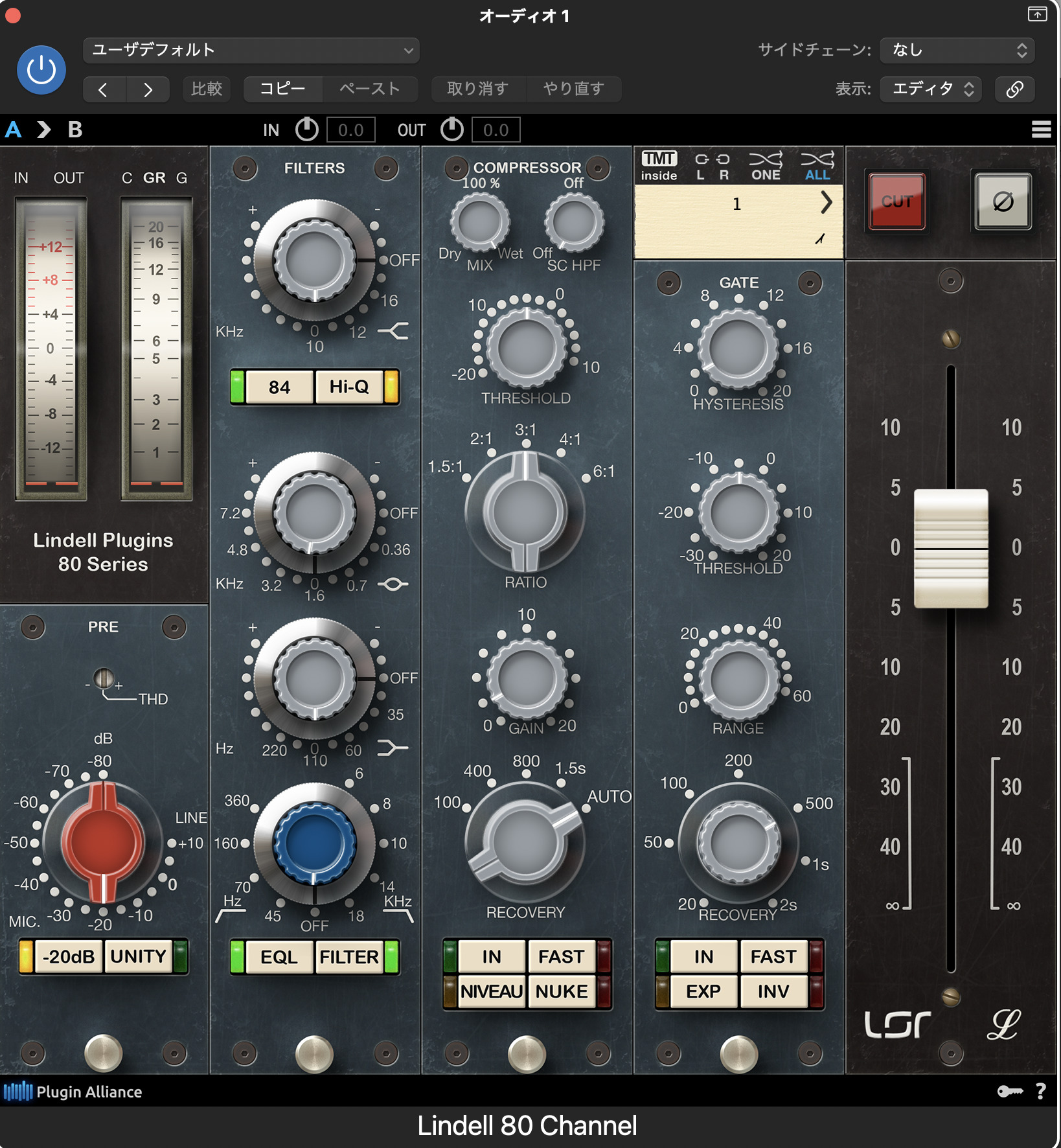This screenshot has height=1148, width=1061.
Task: Click the A to B copy arrow
Action: [43, 130]
